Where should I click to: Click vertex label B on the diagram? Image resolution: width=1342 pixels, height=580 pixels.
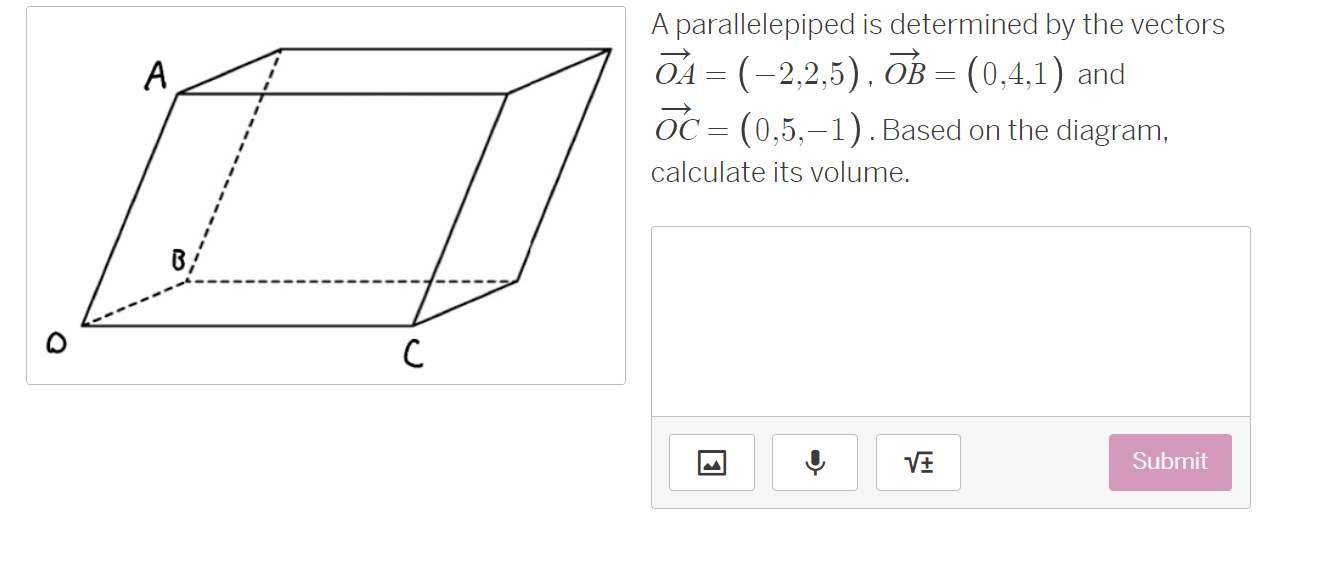tap(177, 260)
